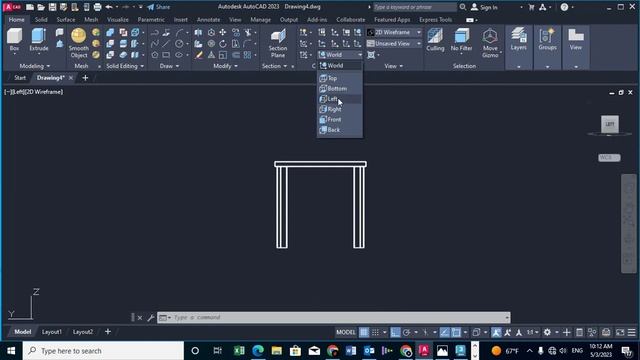
Task: Toggle ortho mode in status bar
Action: coord(395,332)
